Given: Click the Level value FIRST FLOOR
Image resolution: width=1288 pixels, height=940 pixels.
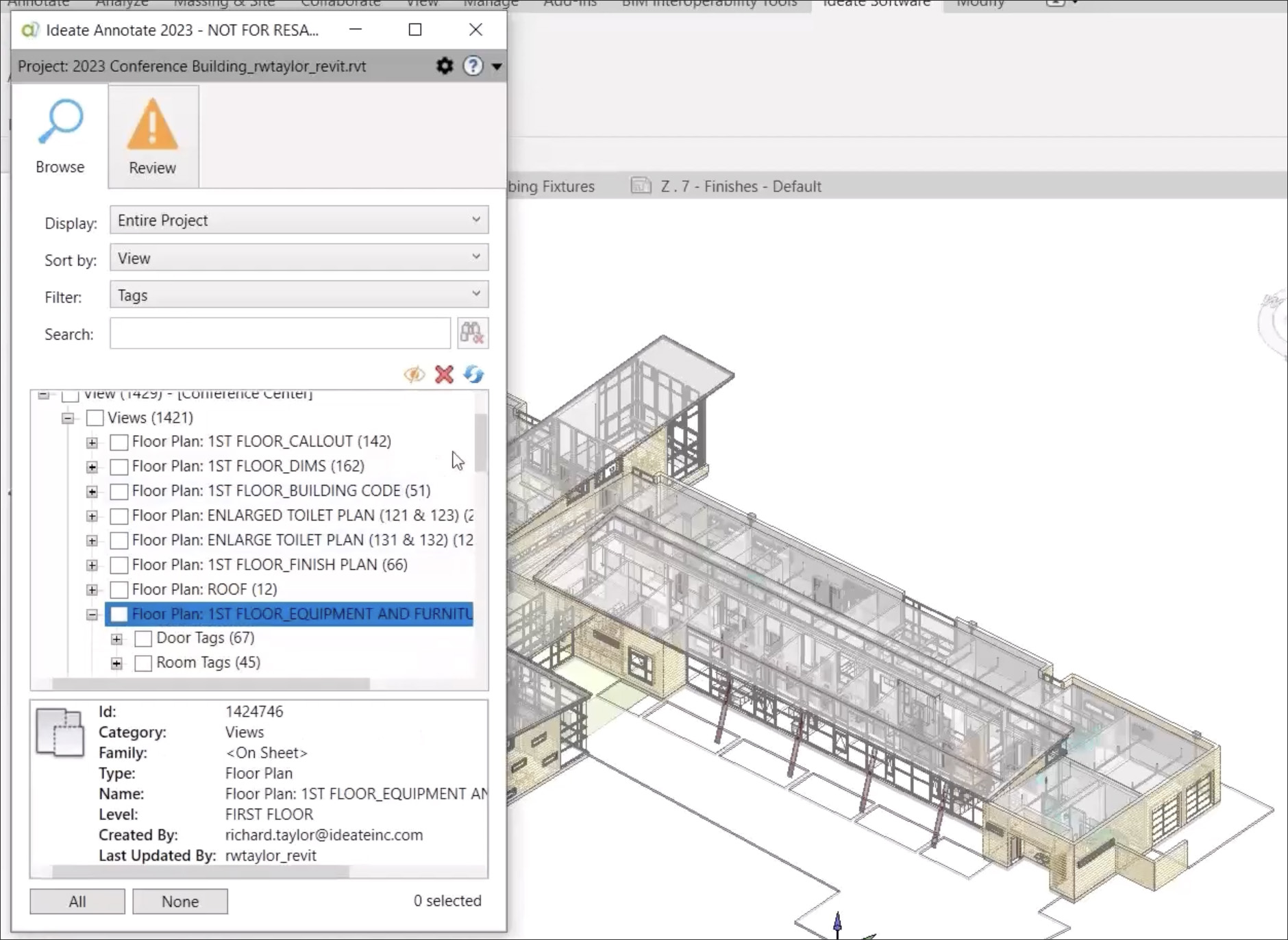Looking at the screenshot, I should [x=269, y=815].
